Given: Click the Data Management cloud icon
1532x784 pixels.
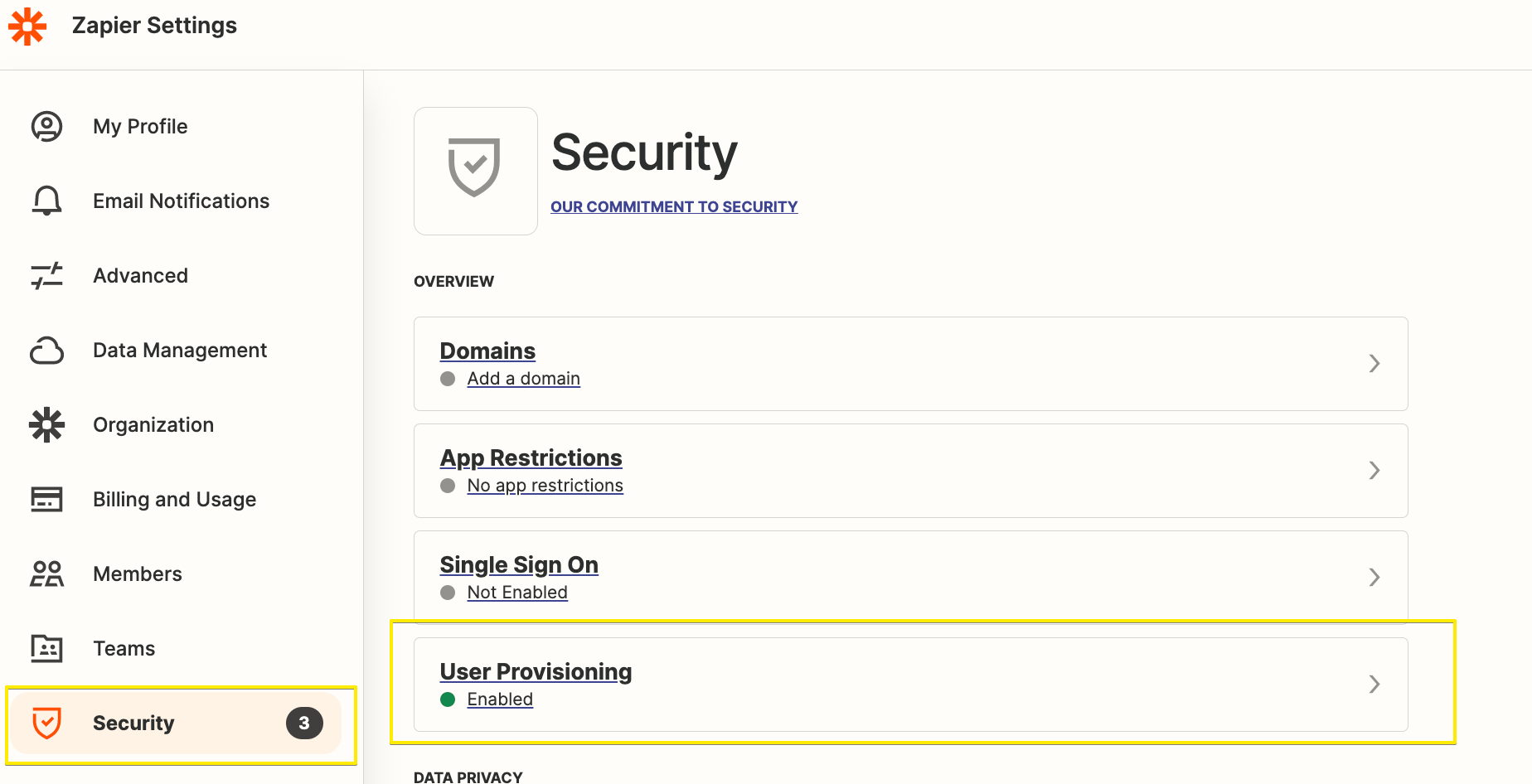Looking at the screenshot, I should click(46, 351).
